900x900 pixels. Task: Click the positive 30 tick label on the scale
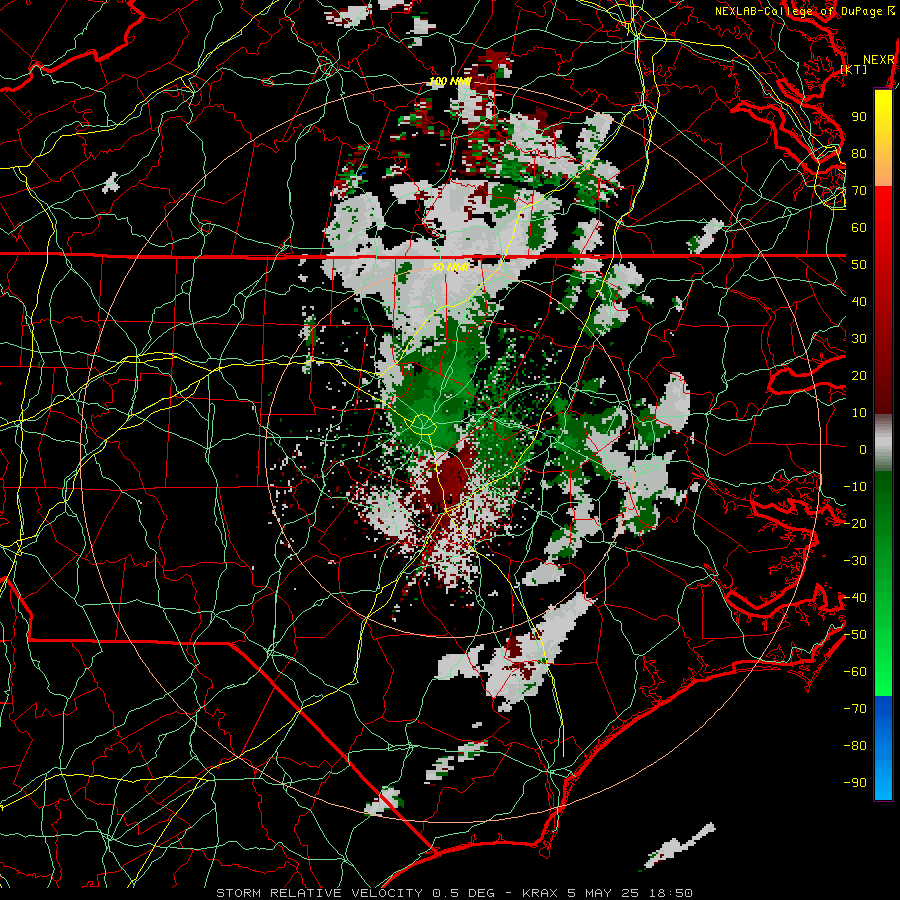(859, 339)
